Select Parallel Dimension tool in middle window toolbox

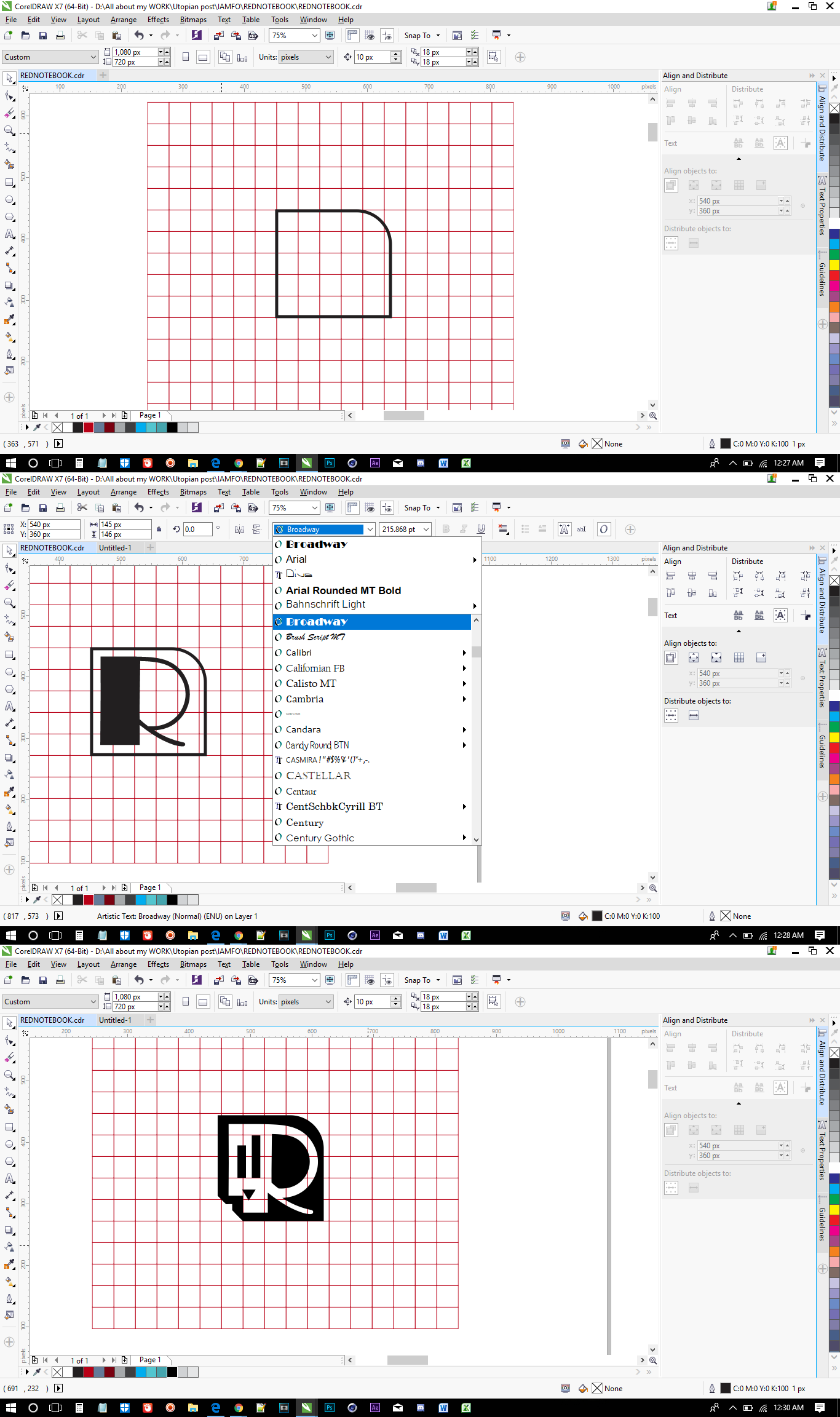tap(10, 723)
